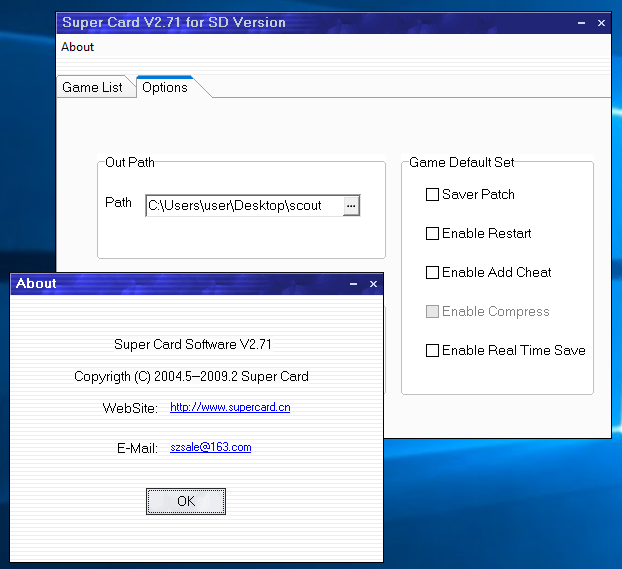The height and width of the screenshot is (569, 622).
Task: Click the disabled Enable Compress checkbox
Action: [432, 311]
